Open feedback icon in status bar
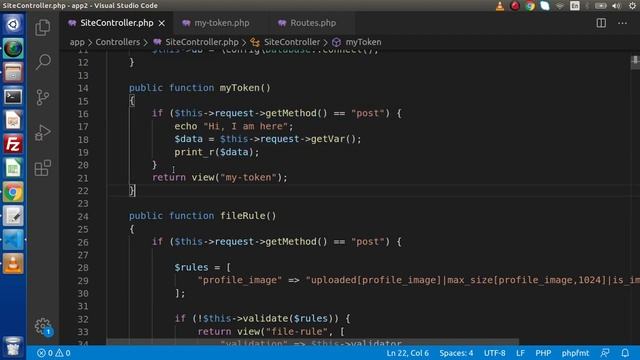Image resolution: width=640 pixels, height=360 pixels. tap(605, 353)
